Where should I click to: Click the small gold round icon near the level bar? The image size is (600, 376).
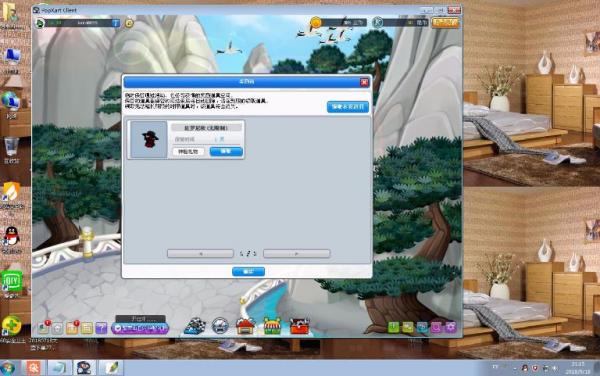click(x=129, y=23)
